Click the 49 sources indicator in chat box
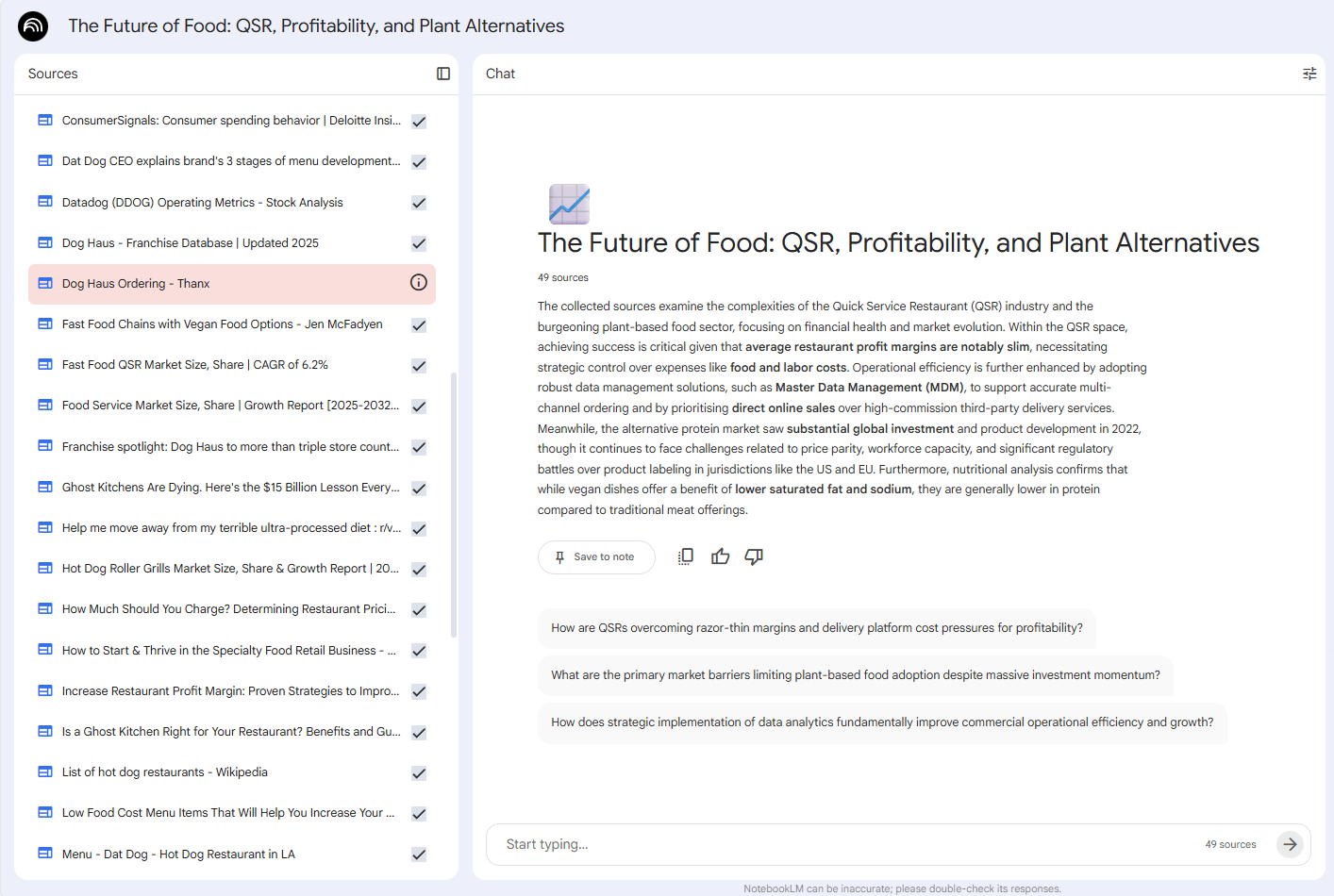1334x896 pixels. tap(1230, 845)
